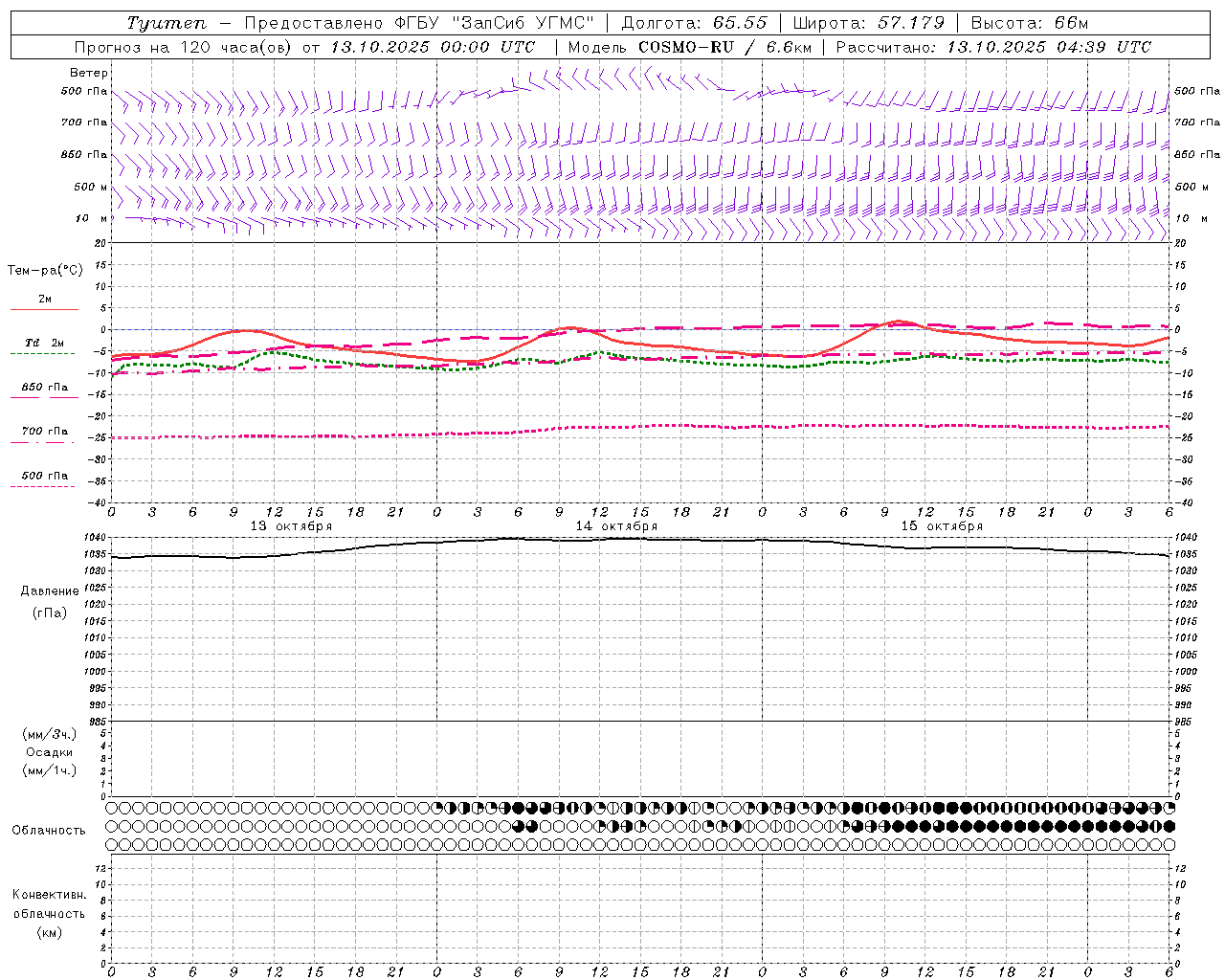Click the pink dashed swatch under the 500 гПа legend
1225x980 pixels.
42,487
